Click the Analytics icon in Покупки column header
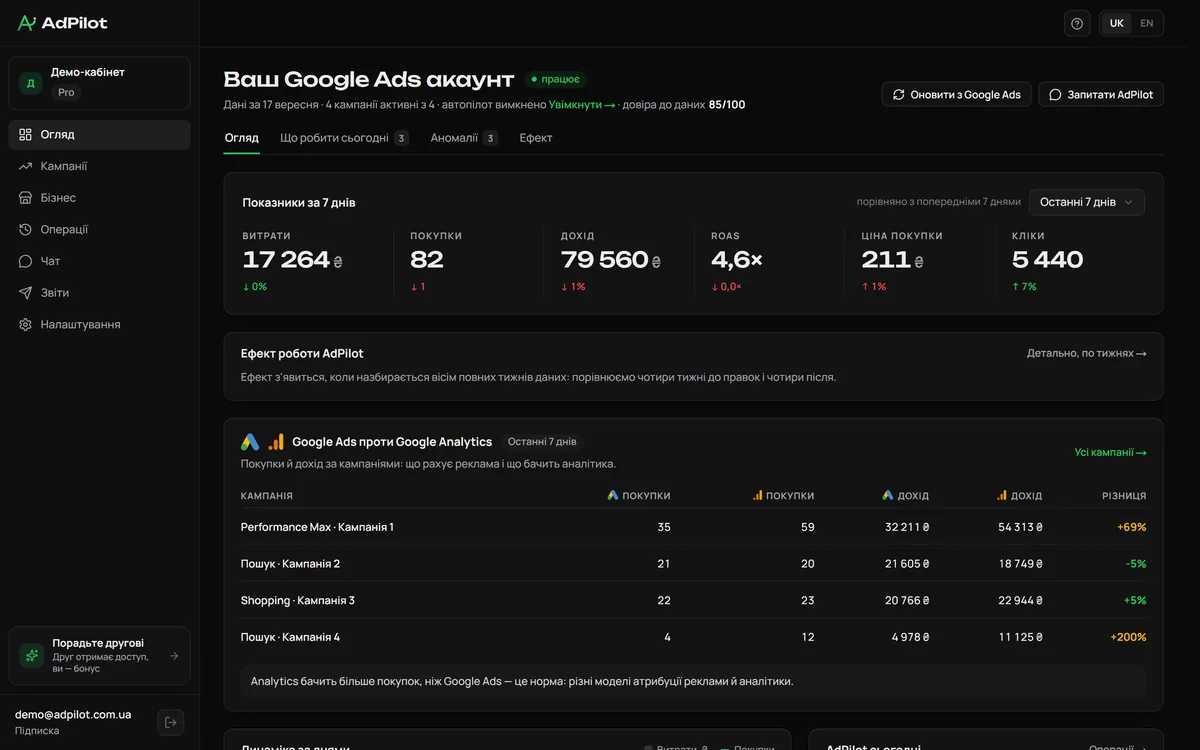This screenshot has height=750, width=1200. (x=758, y=495)
